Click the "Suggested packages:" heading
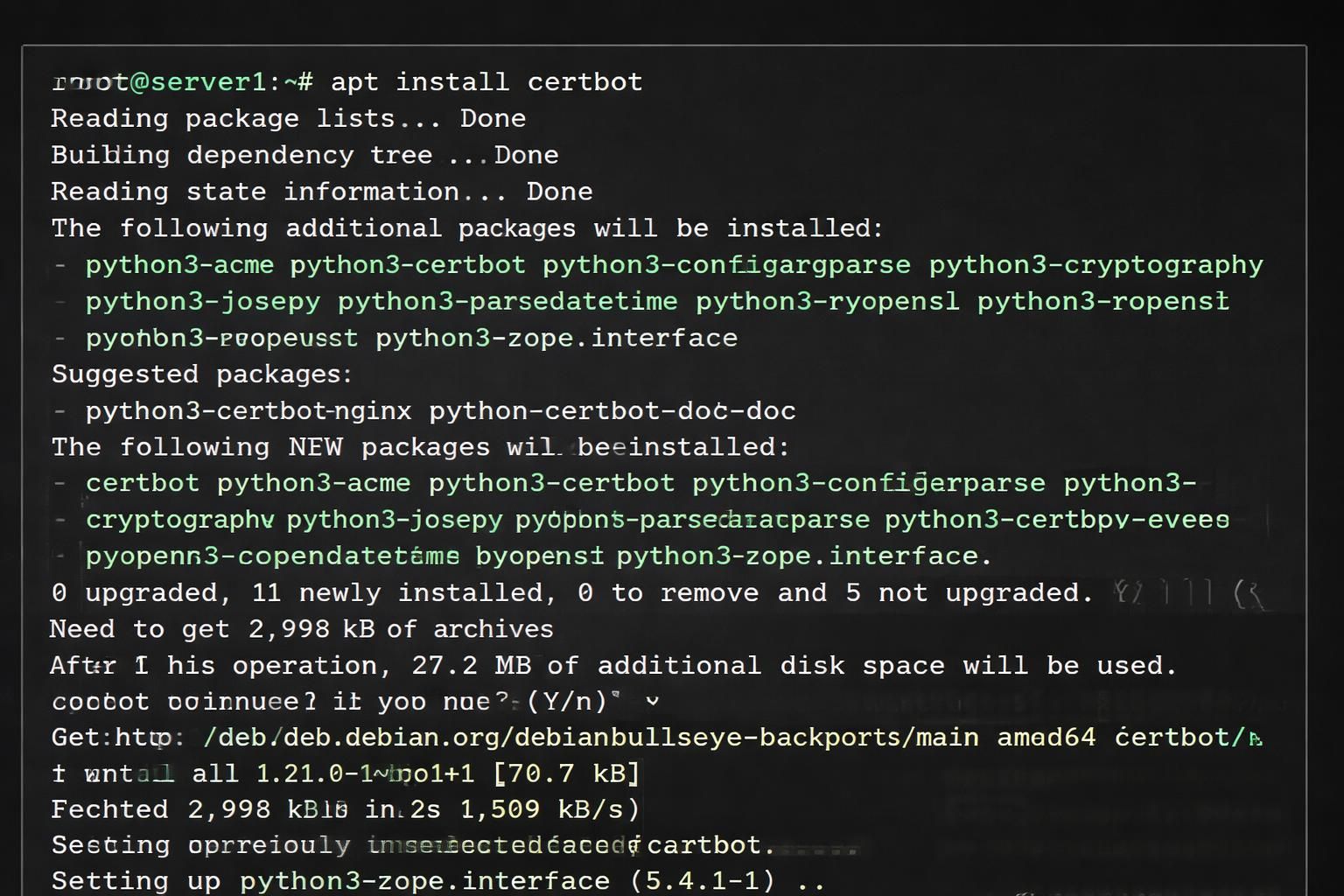Image resolution: width=1344 pixels, height=896 pixels. [x=201, y=374]
